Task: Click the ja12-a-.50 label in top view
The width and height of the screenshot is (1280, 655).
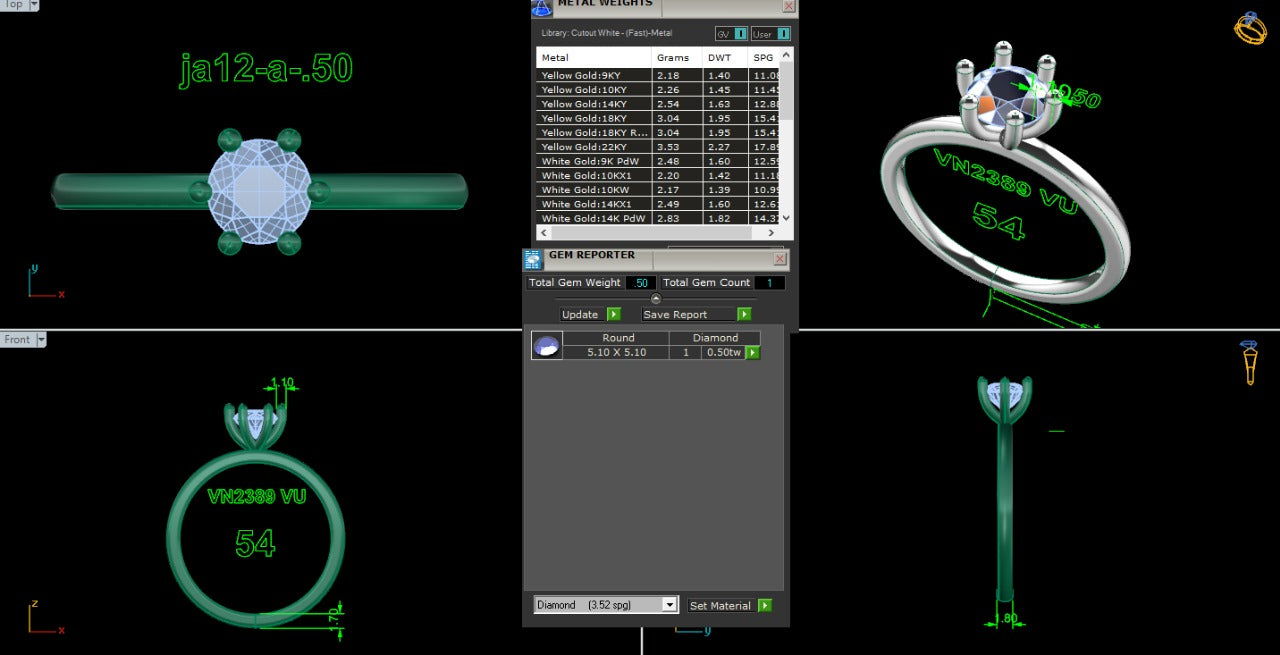Action: coord(266,69)
